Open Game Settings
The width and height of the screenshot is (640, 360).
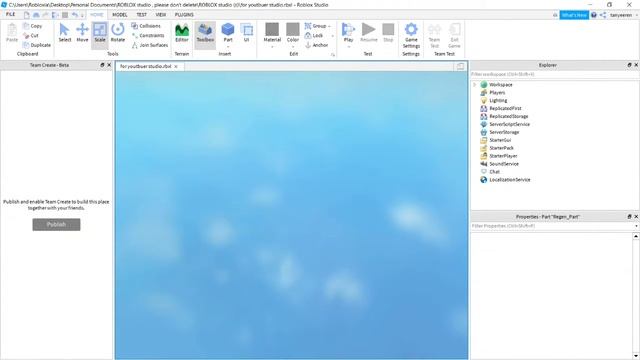(411, 36)
